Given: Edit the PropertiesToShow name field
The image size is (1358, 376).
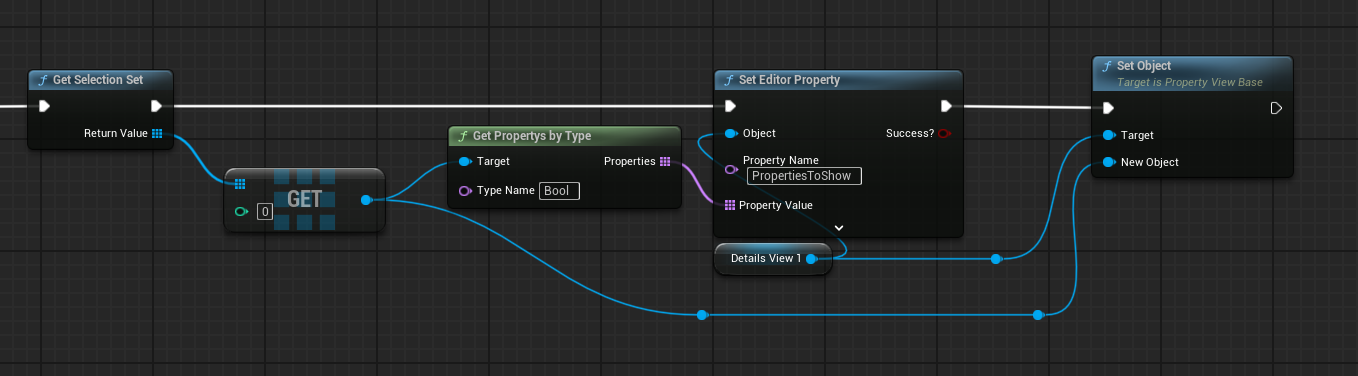Looking at the screenshot, I should pyautogui.click(x=804, y=176).
